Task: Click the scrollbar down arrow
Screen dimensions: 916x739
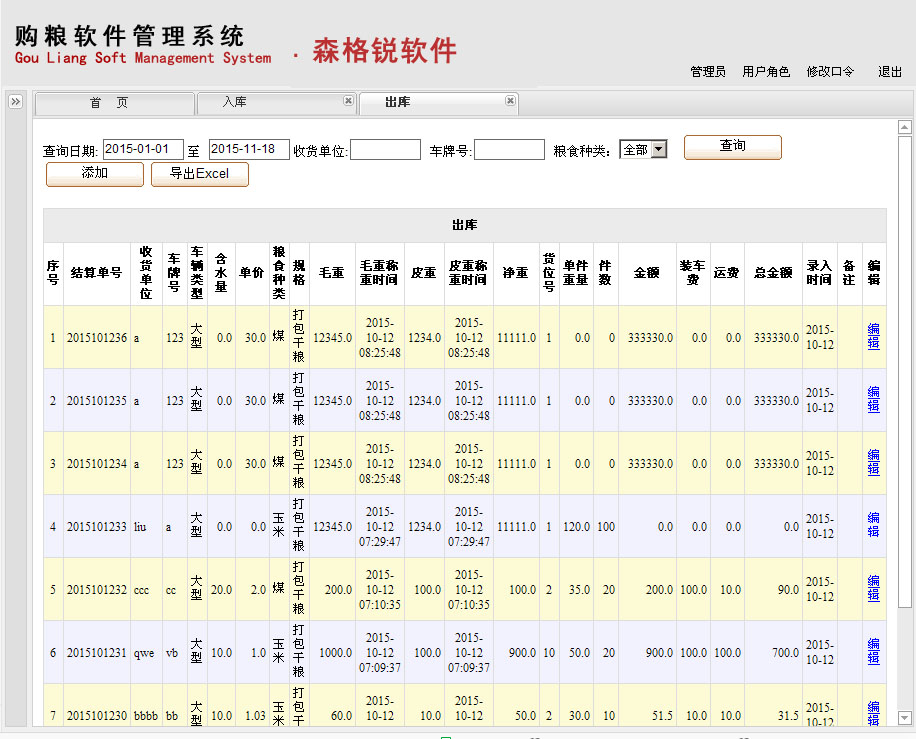Action: [x=904, y=718]
